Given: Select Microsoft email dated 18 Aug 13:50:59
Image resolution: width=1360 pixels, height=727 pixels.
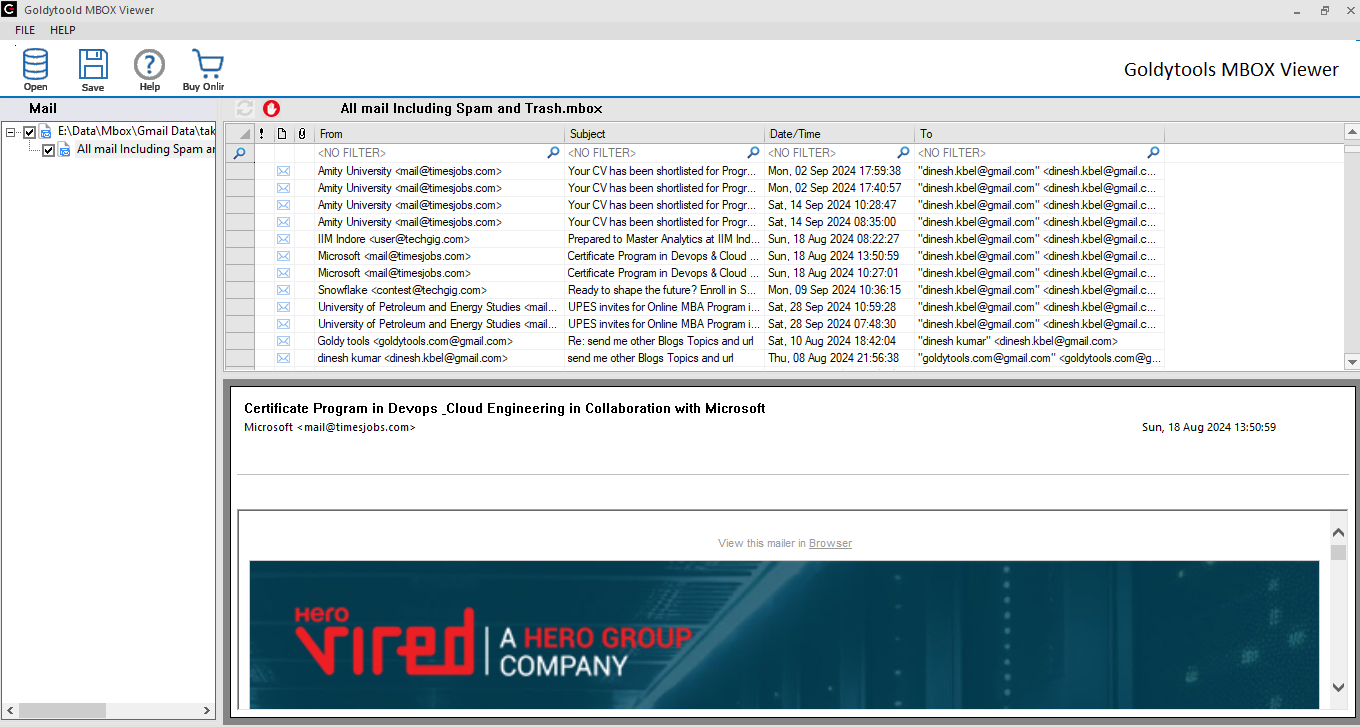Looking at the screenshot, I should coord(695,256).
